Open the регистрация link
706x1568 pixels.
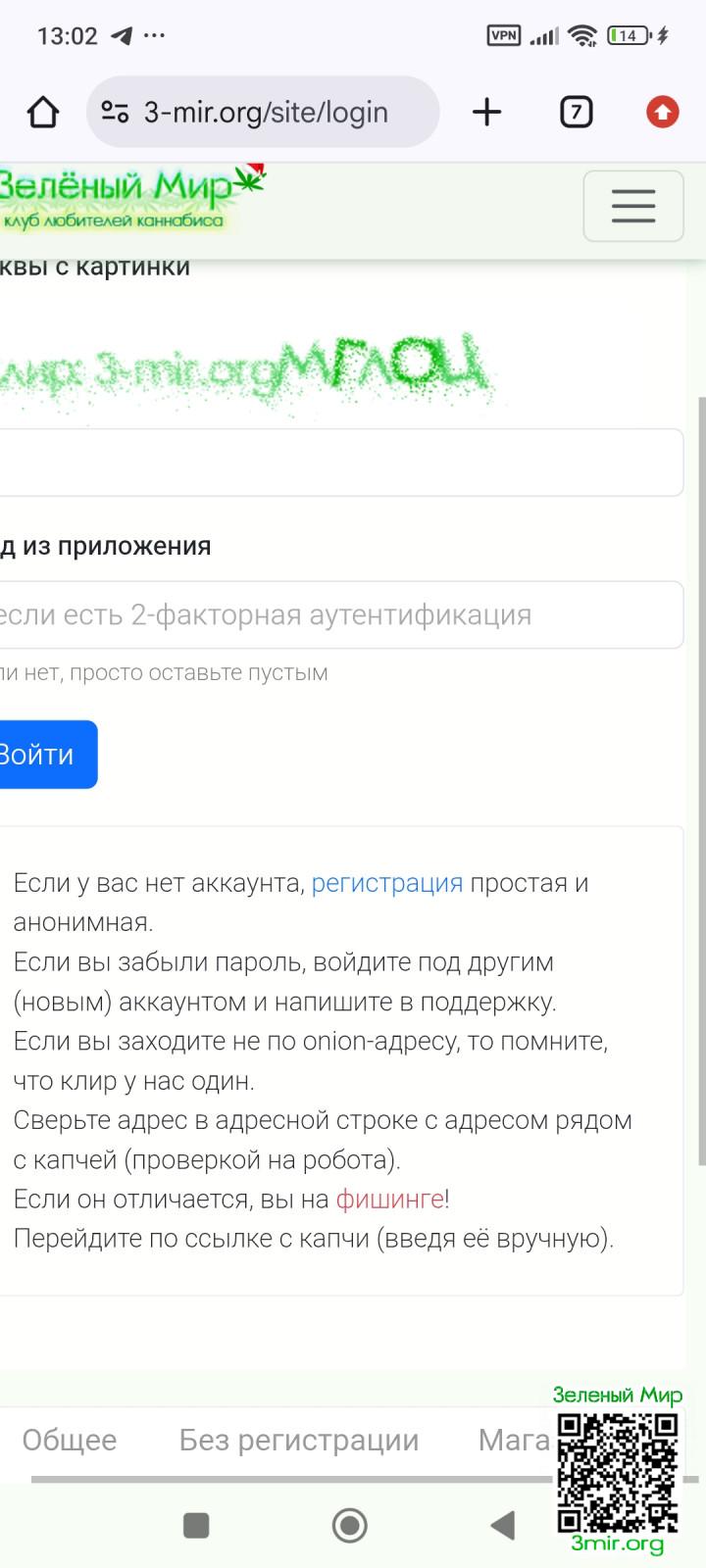click(x=386, y=883)
